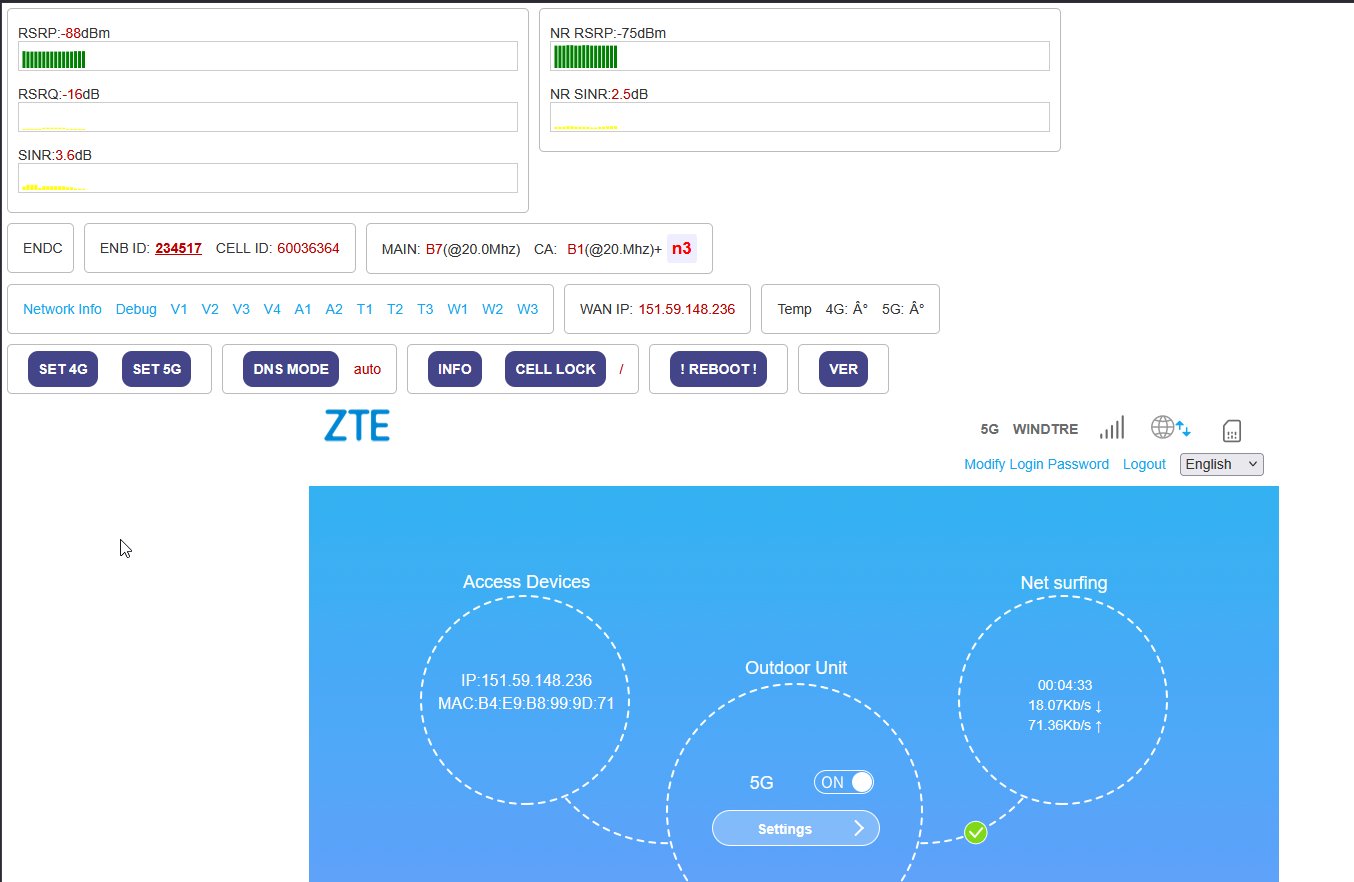Open Outdoor Unit Settings
Image resolution: width=1354 pixels, height=882 pixels.
coord(796,828)
